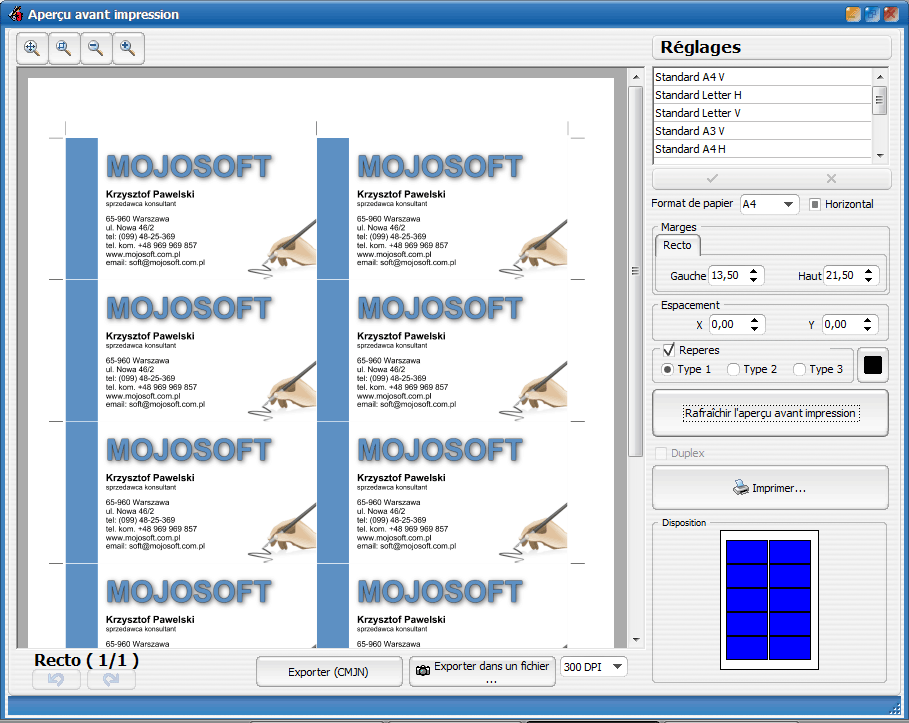Click the Exporter (CMJN) button

(329, 672)
